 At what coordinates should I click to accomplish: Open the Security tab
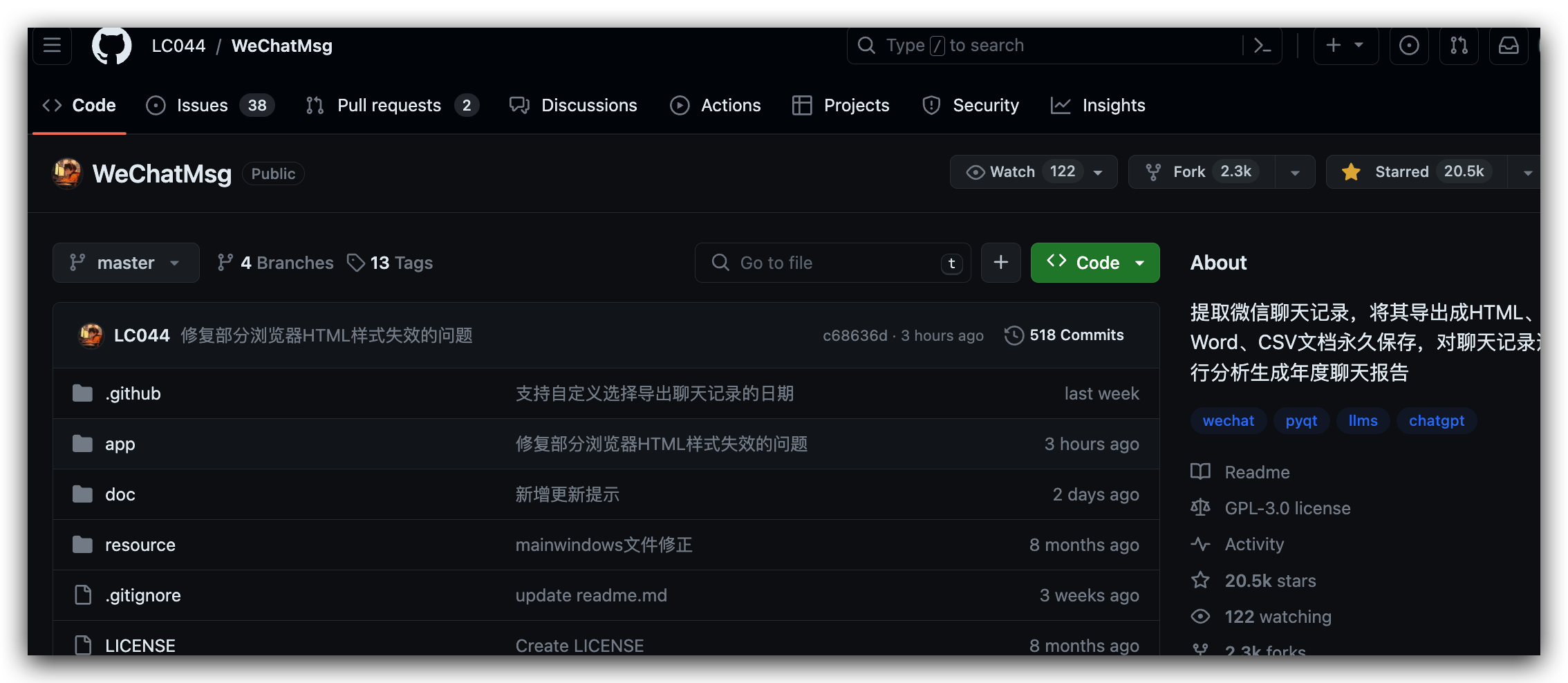971,105
